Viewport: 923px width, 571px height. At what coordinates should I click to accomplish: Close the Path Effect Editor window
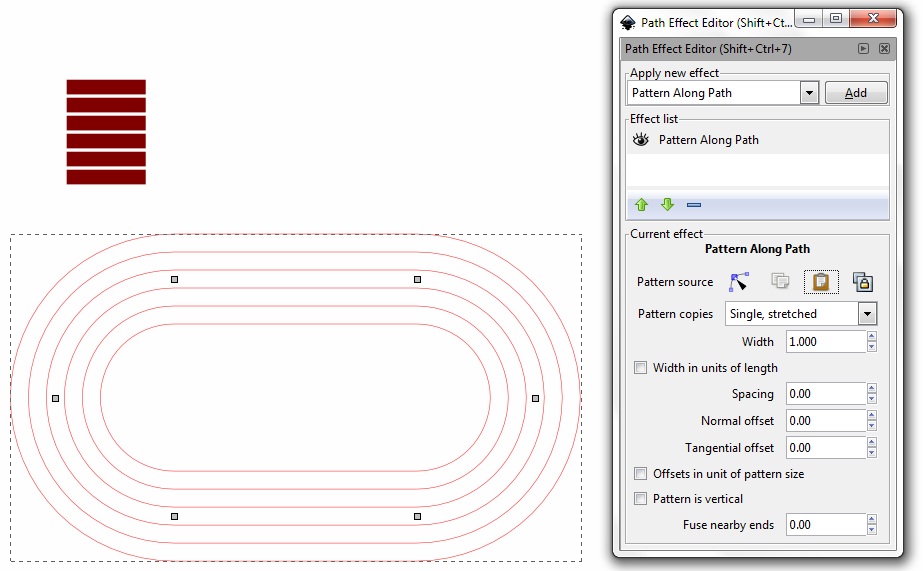[x=874, y=19]
